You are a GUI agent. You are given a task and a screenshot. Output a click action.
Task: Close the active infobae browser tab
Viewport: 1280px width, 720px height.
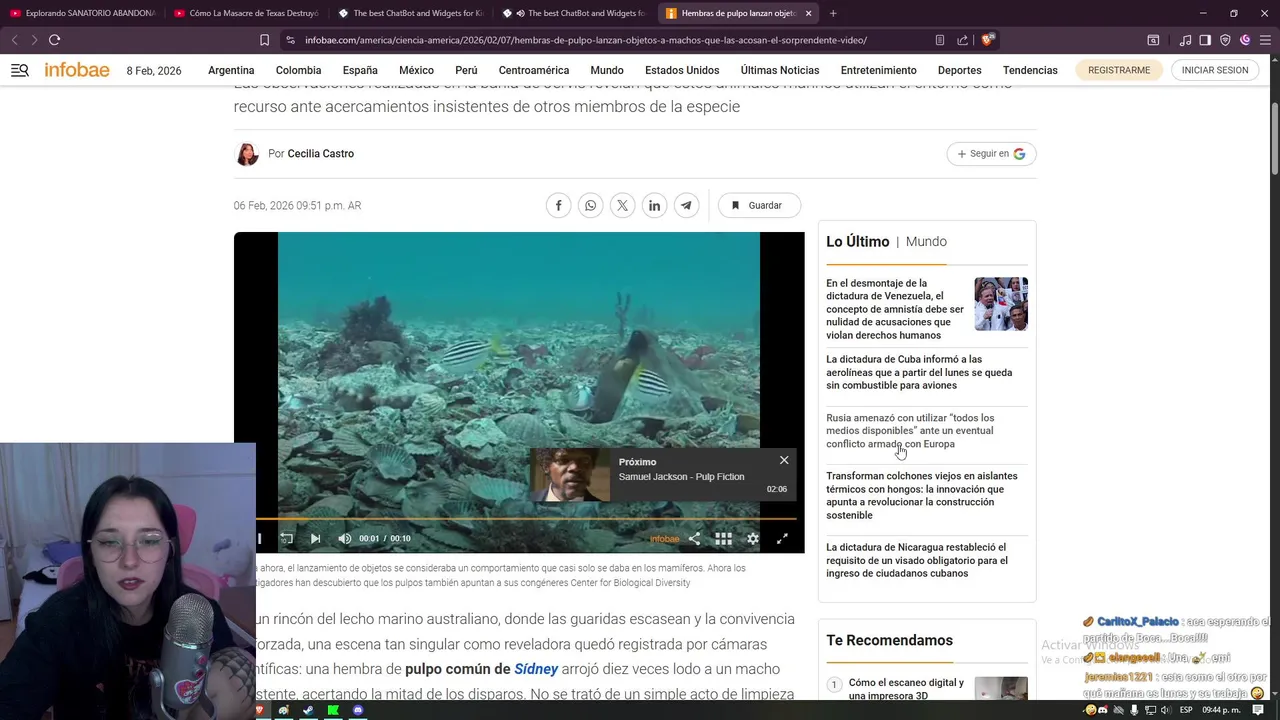click(808, 13)
